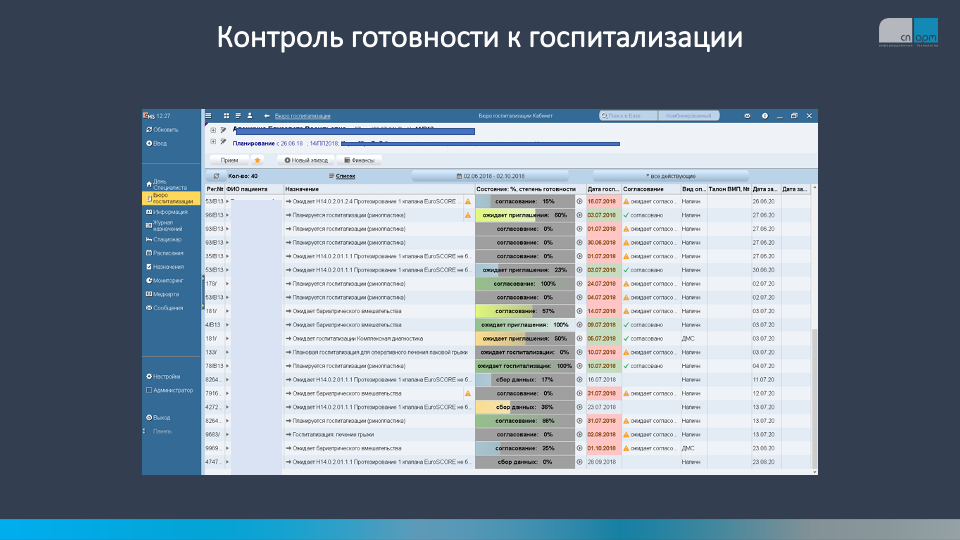Click the Ввод plus icon in sidebar

[149, 143]
